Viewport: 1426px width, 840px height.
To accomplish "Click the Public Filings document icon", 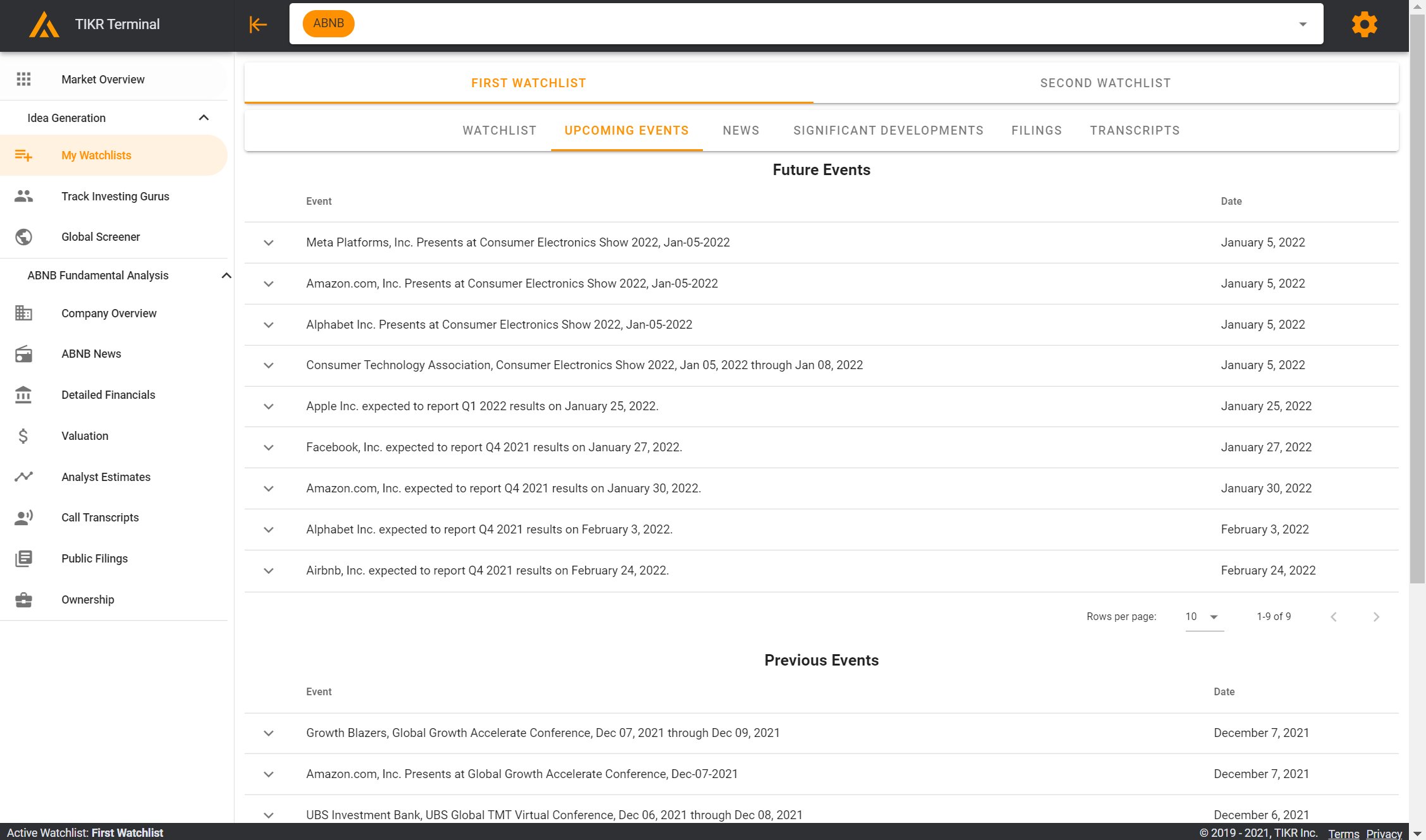I will [x=23, y=559].
